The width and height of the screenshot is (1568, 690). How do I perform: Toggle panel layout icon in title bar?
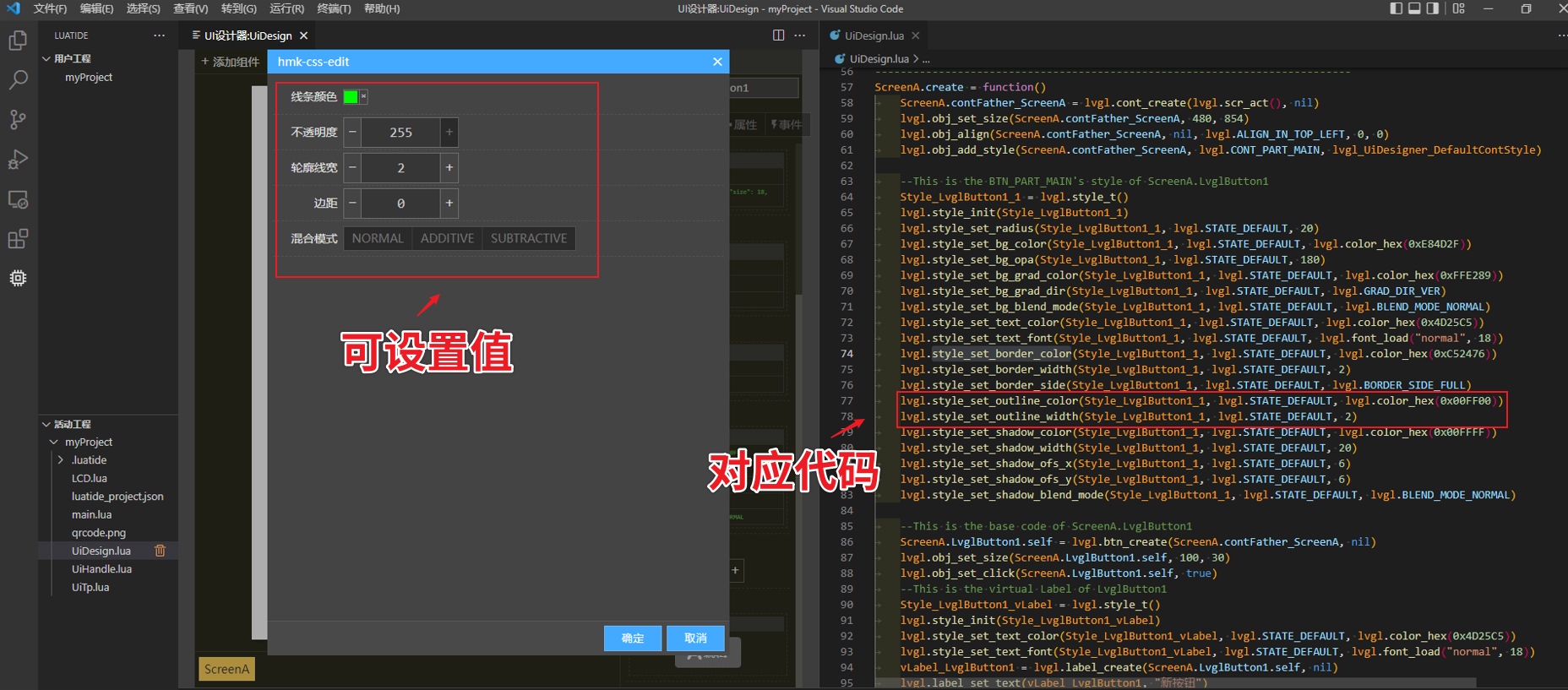(1414, 8)
